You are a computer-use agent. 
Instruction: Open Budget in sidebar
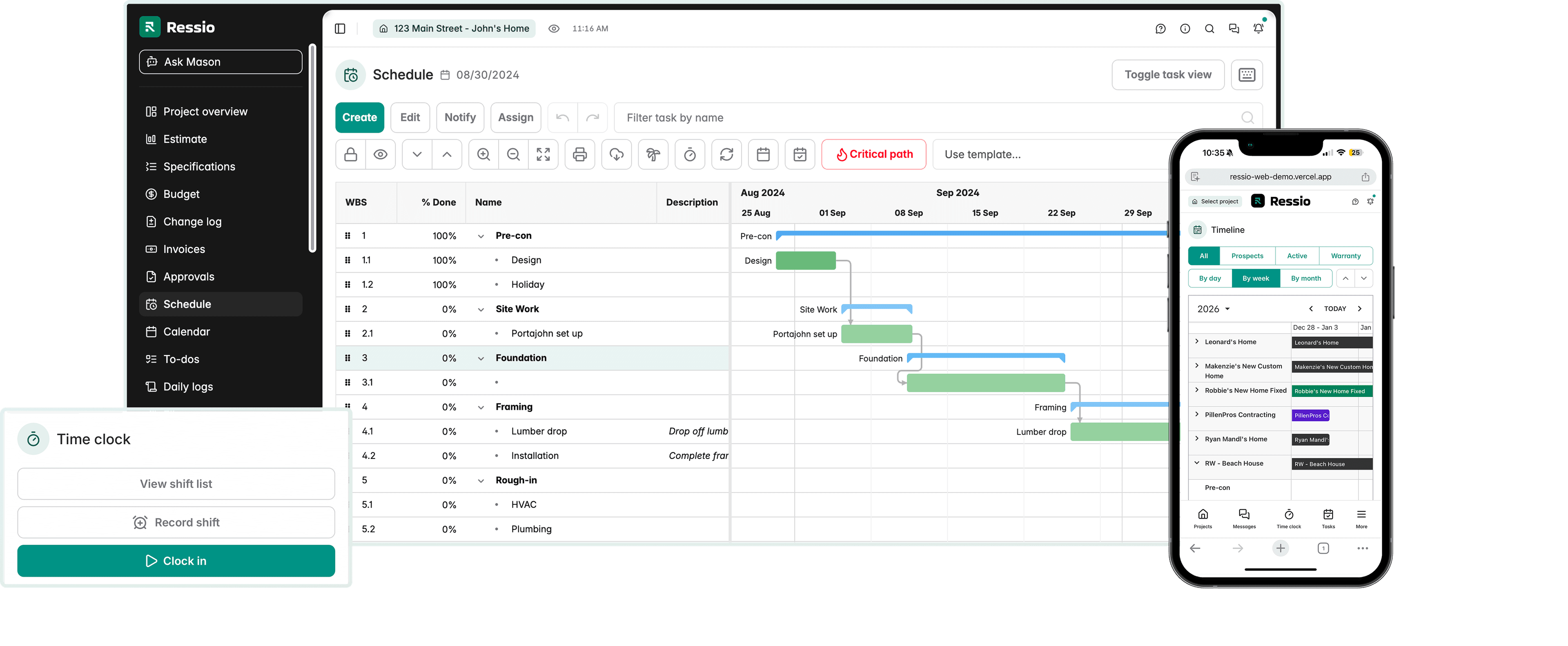[220, 194]
